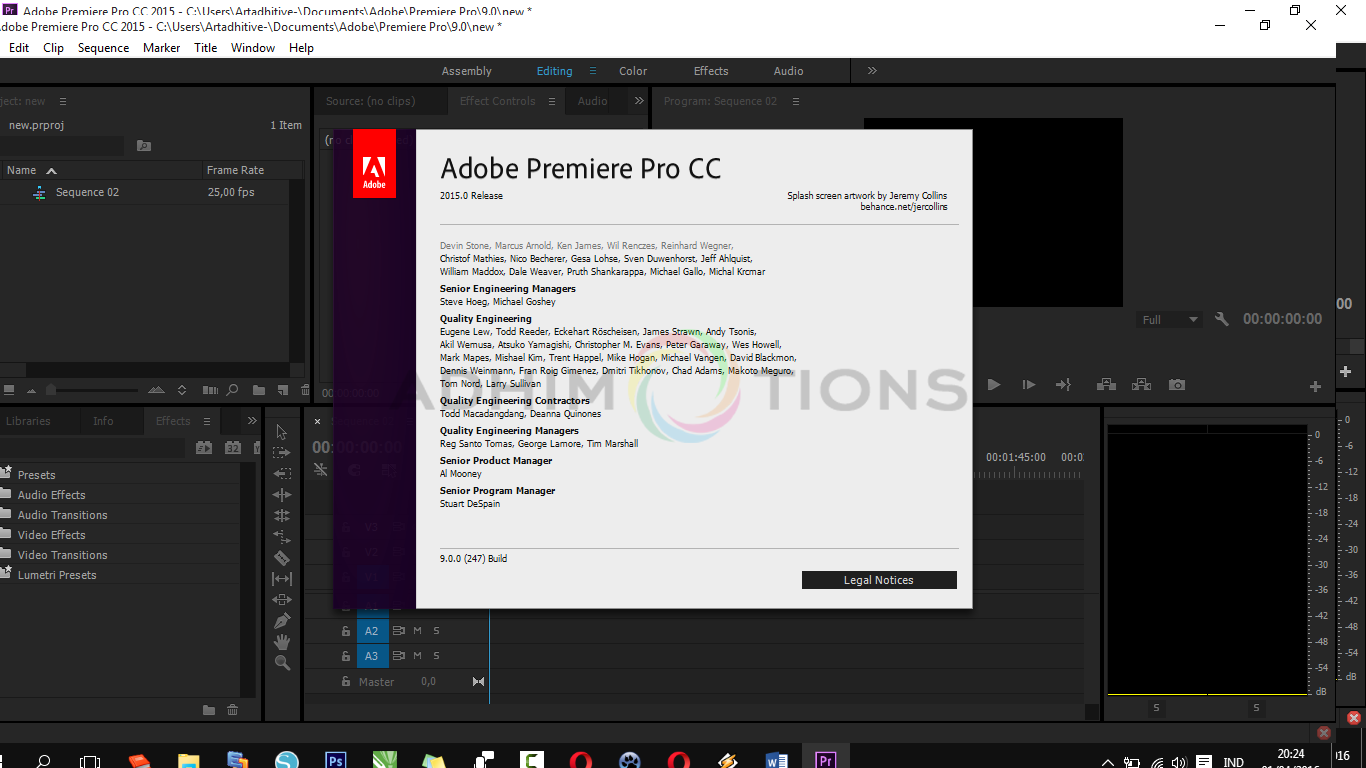Open the Sequence menu

(x=104, y=48)
